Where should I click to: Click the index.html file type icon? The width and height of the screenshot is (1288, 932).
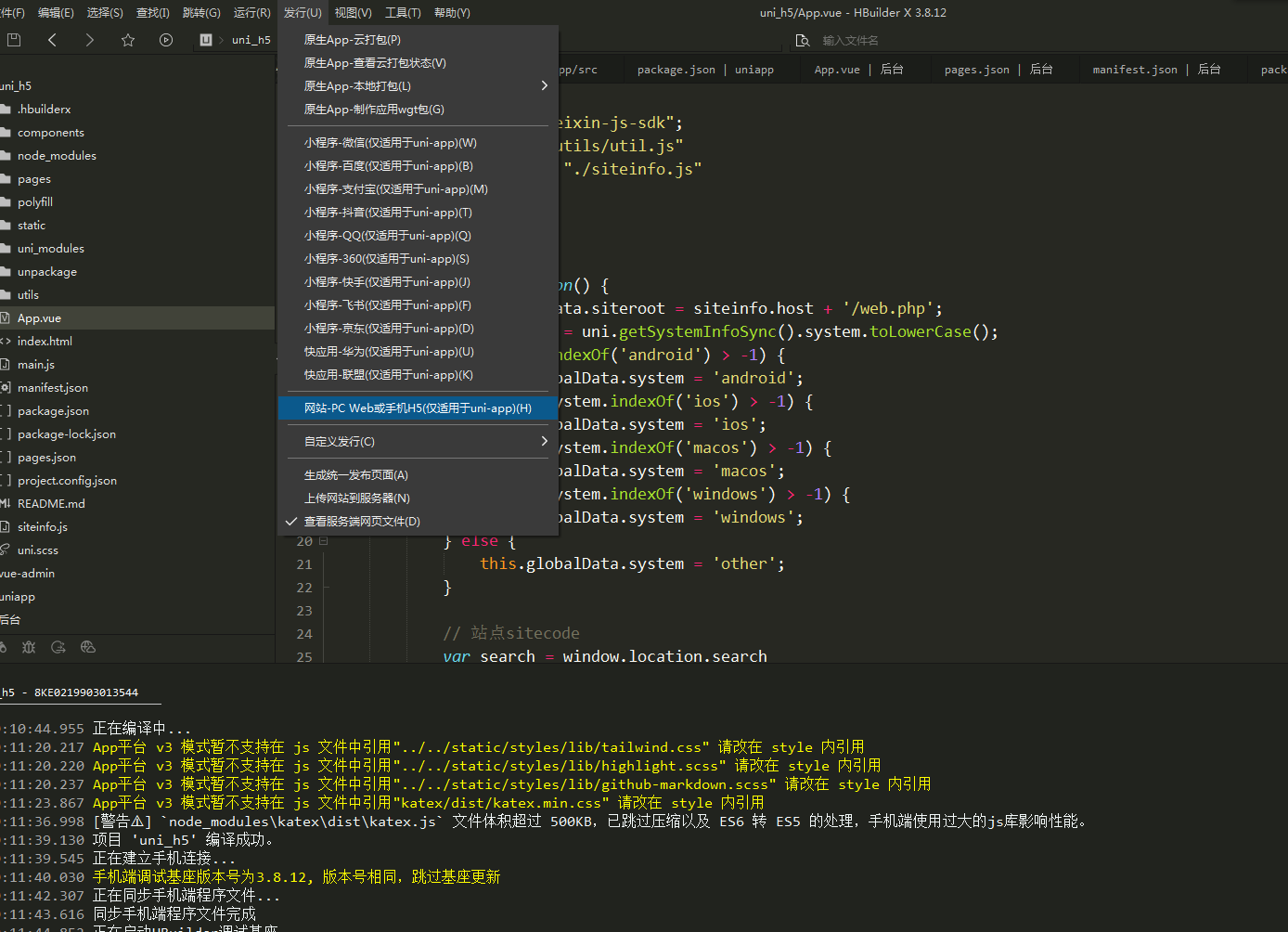click(x=6, y=342)
